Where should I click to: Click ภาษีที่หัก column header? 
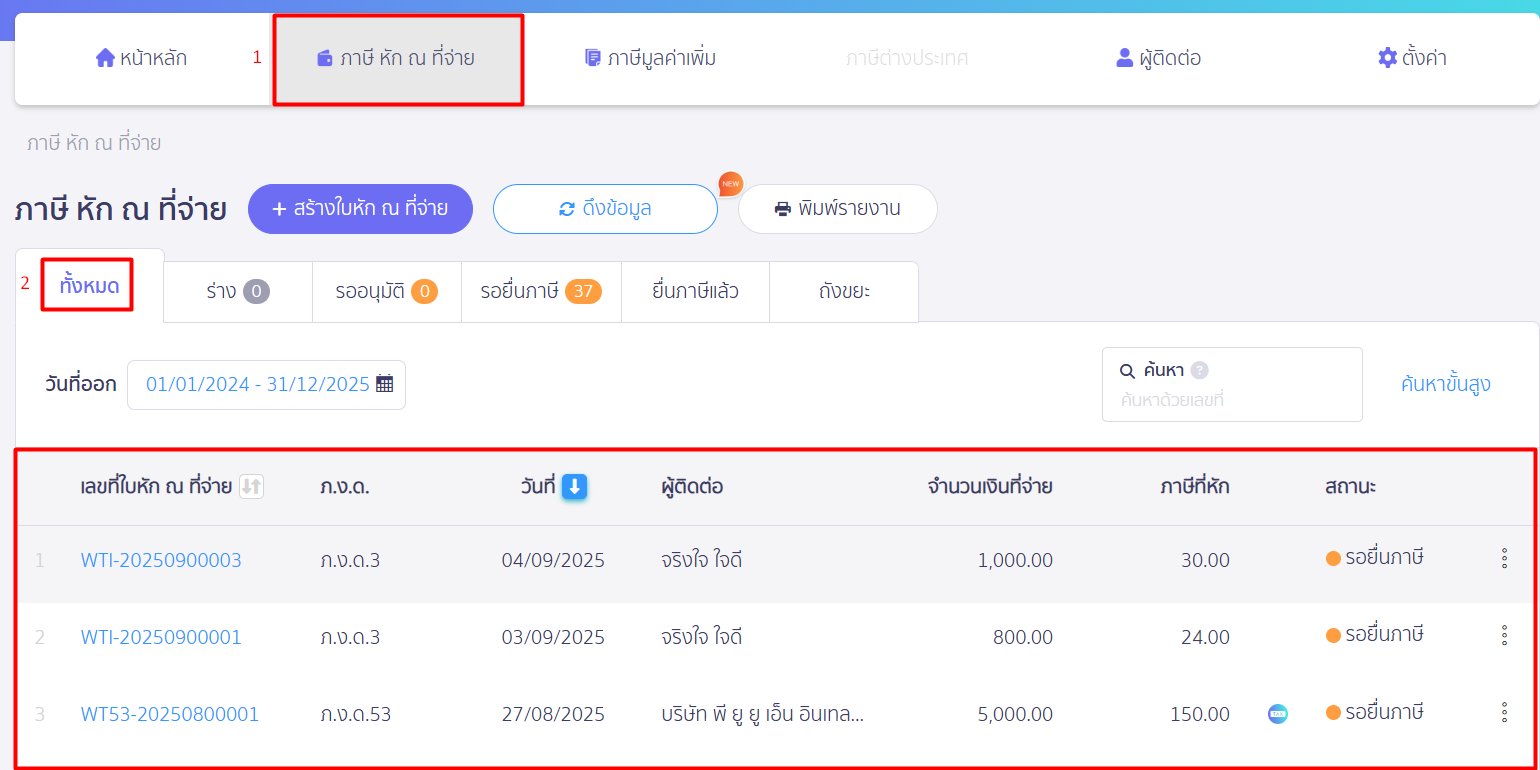(1195, 487)
